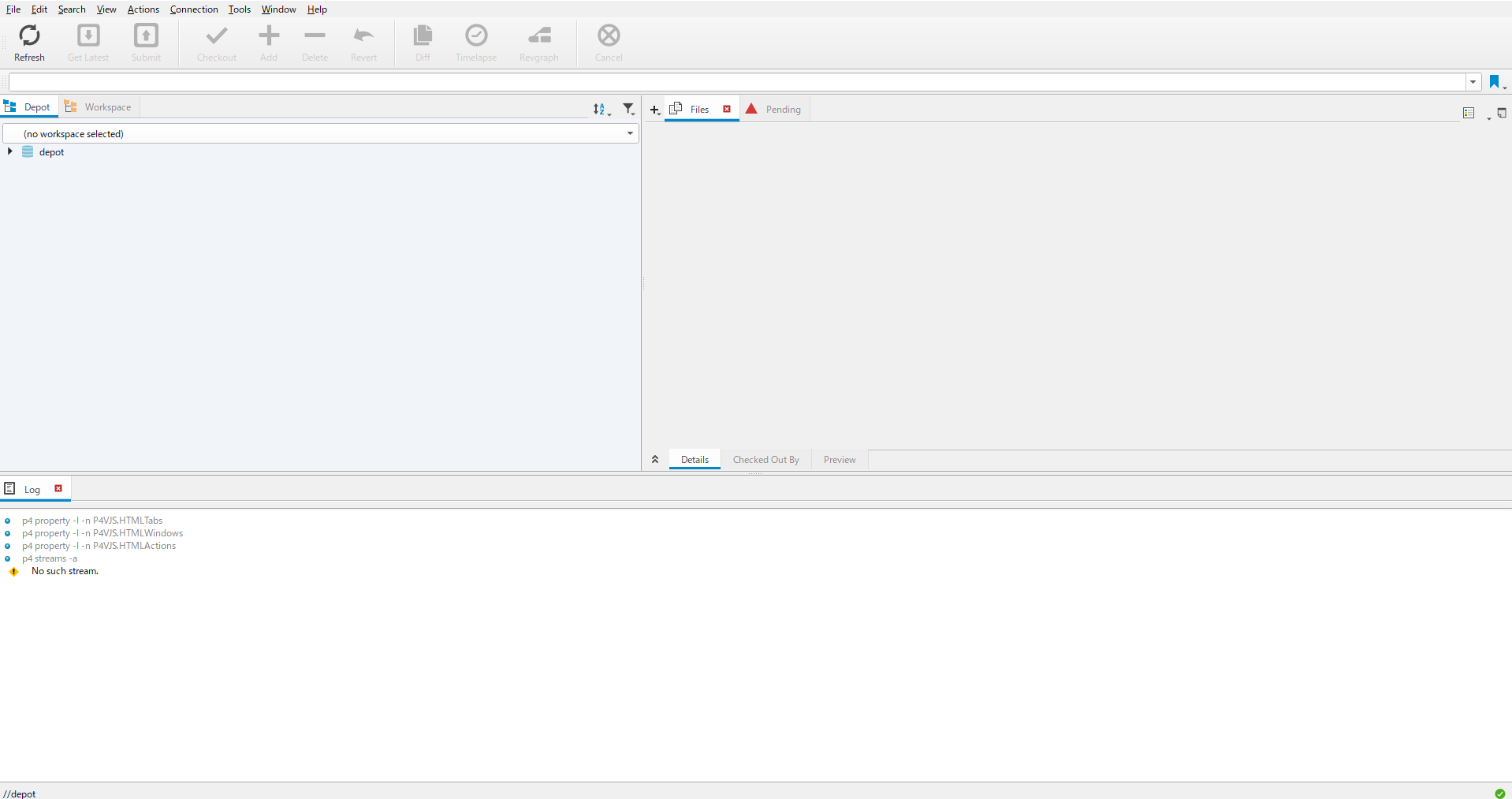This screenshot has height=799, width=1512.
Task: Click the maximize pane icon at top right
Action: [1502, 113]
